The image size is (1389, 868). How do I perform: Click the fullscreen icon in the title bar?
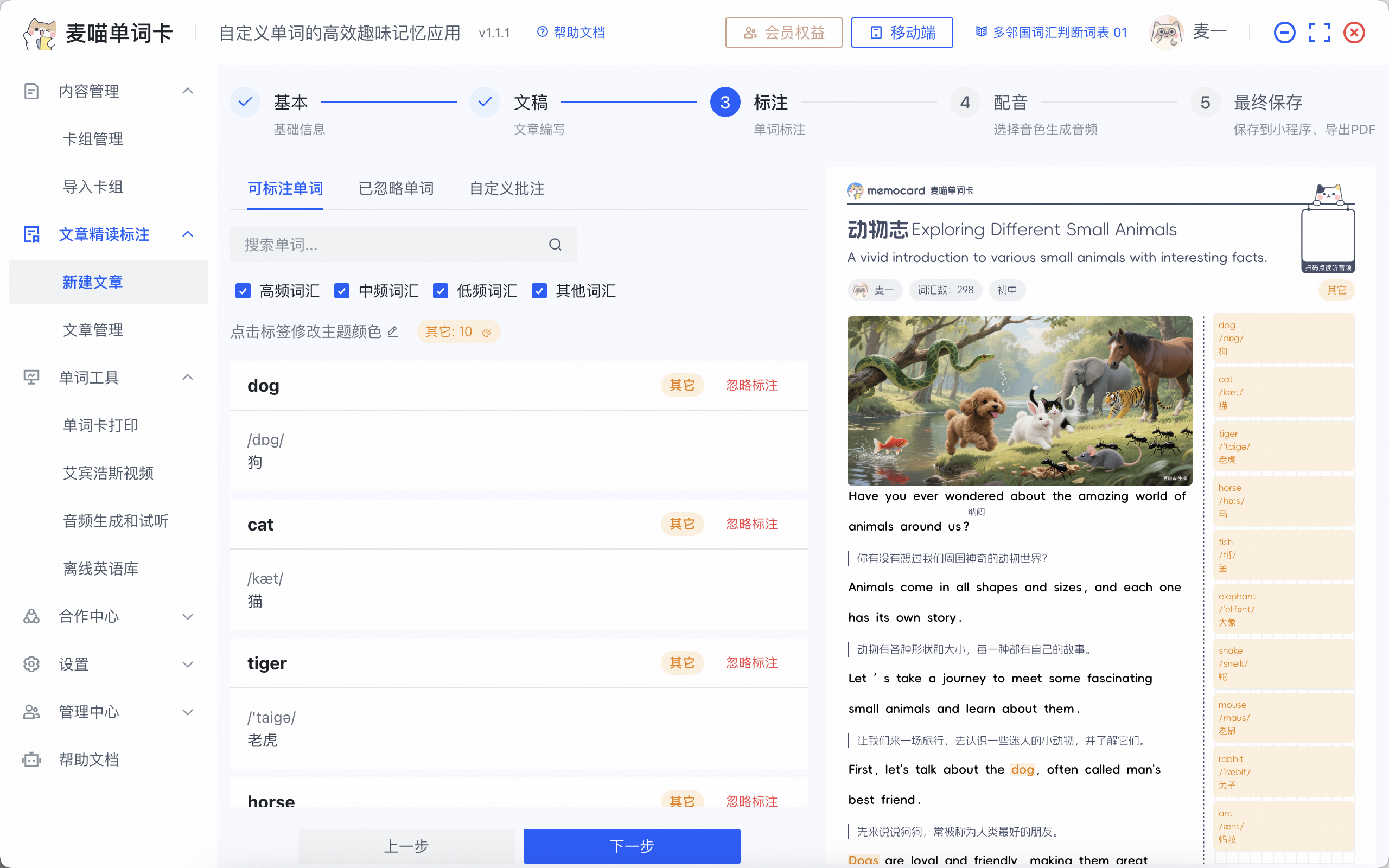point(1319,33)
